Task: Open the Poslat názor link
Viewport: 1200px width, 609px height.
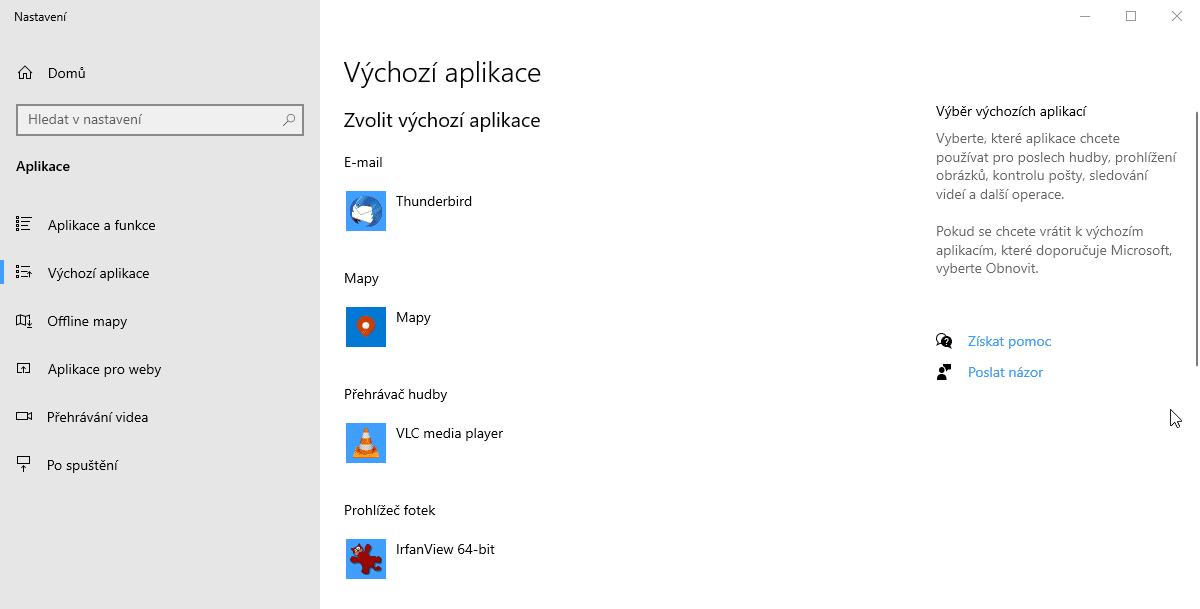Action: (1005, 372)
